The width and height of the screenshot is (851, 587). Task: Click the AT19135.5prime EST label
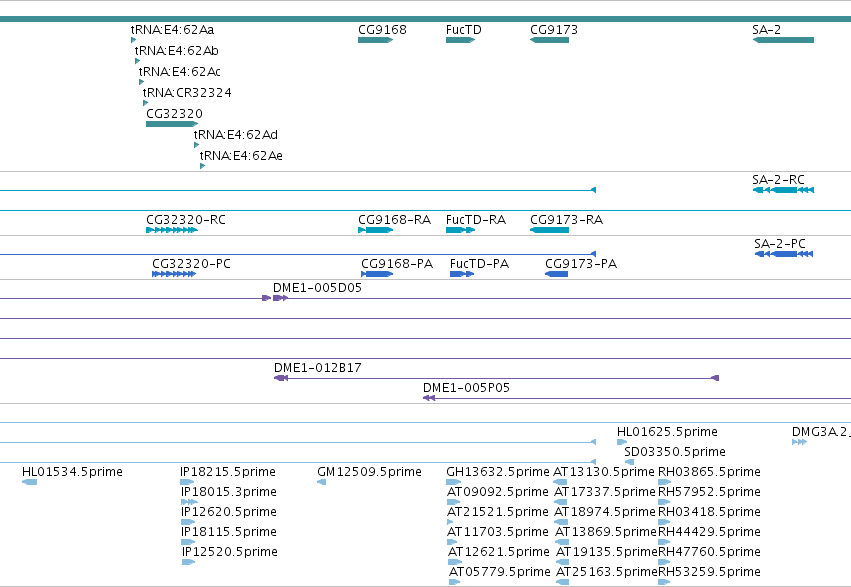pyautogui.click(x=607, y=552)
